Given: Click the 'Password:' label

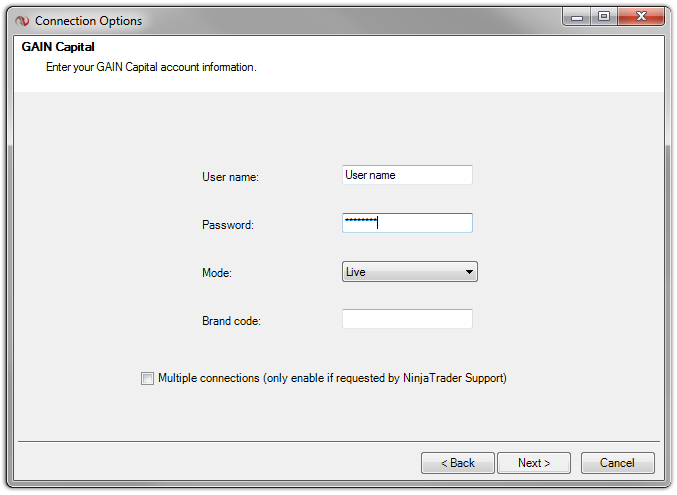Looking at the screenshot, I should (228, 225).
